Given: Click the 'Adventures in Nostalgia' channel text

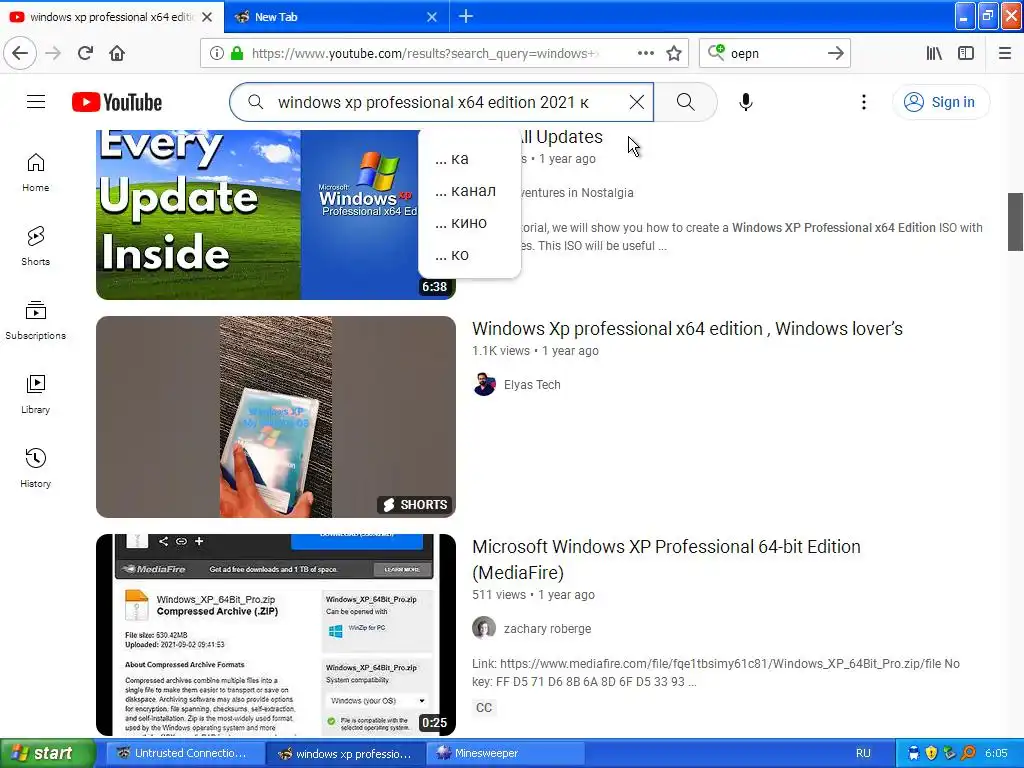Looking at the screenshot, I should (577, 193).
